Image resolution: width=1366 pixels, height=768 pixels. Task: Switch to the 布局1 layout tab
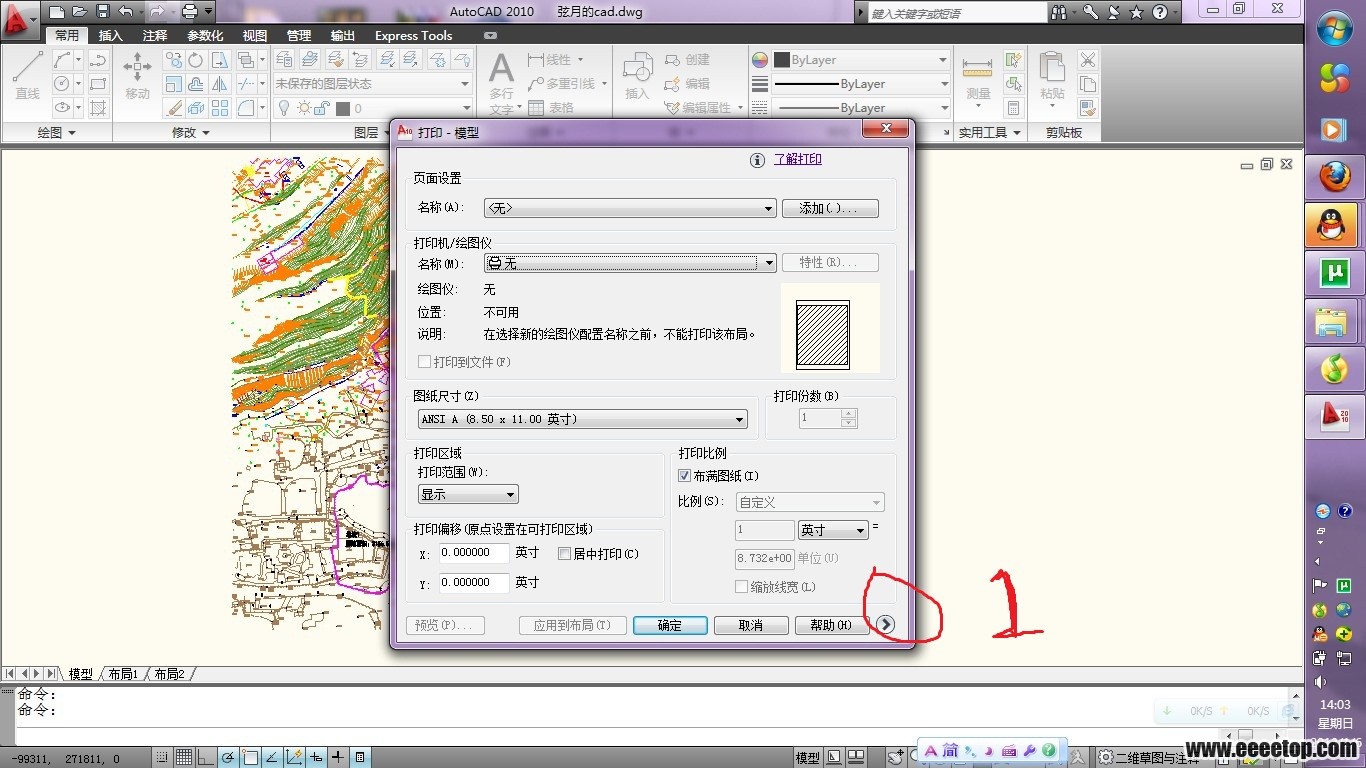(123, 674)
